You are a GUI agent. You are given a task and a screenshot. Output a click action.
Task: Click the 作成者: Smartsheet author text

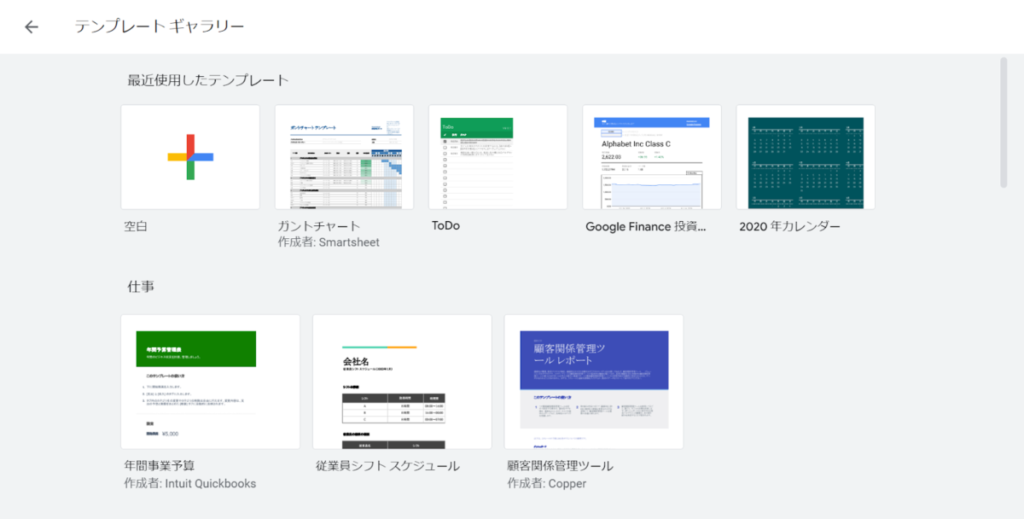click(x=328, y=242)
